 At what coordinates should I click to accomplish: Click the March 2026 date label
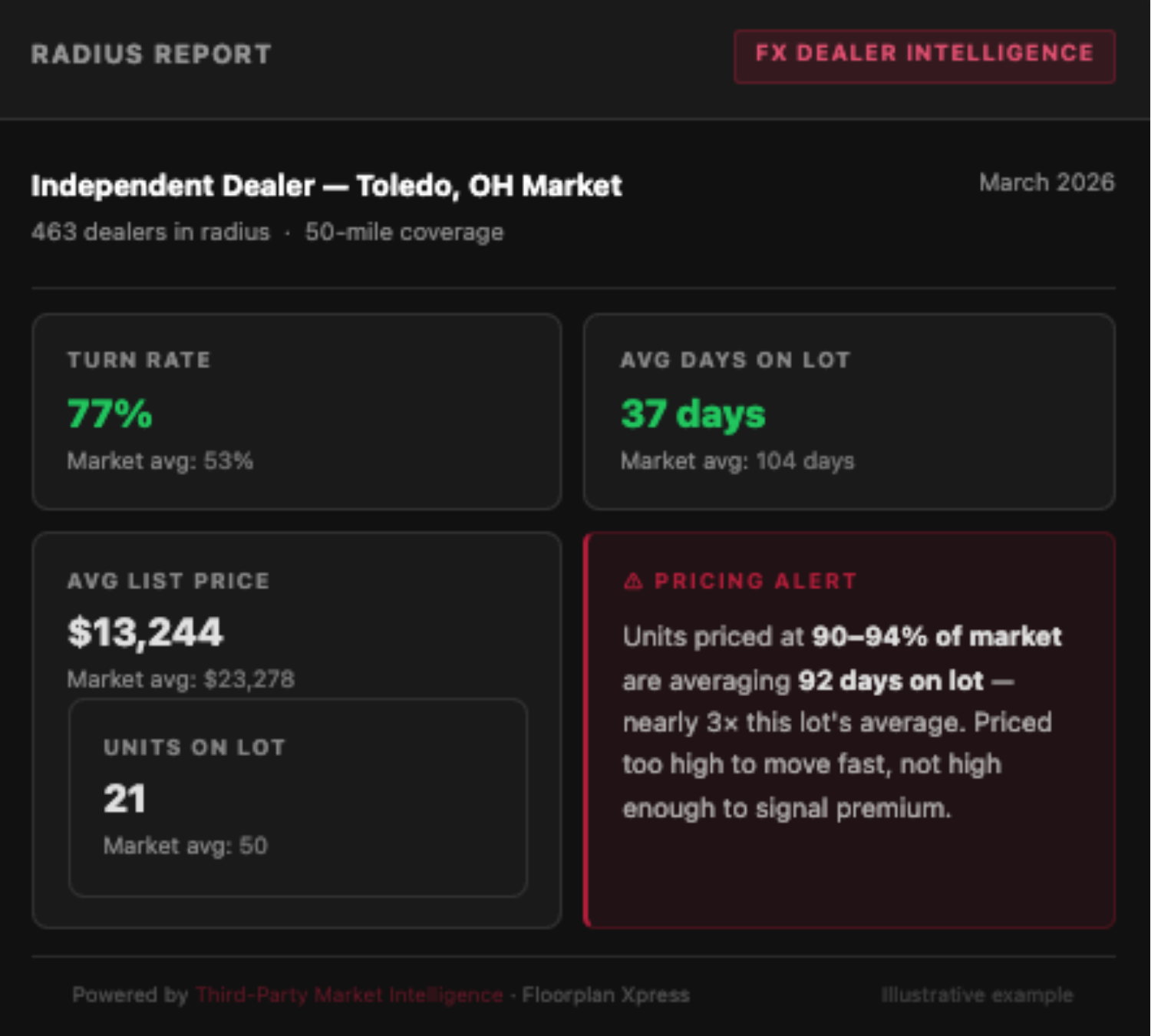[1047, 183]
